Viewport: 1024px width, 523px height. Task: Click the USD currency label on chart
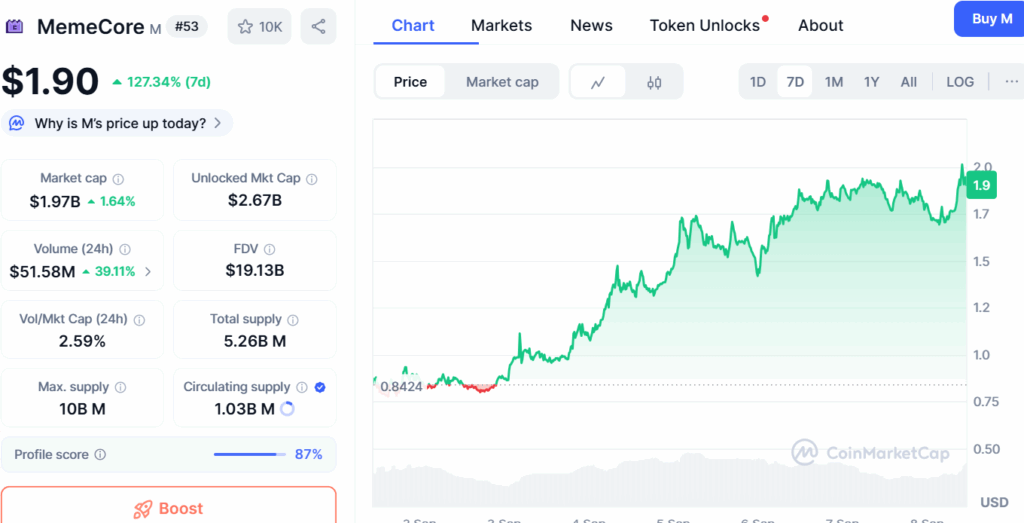coord(994,502)
